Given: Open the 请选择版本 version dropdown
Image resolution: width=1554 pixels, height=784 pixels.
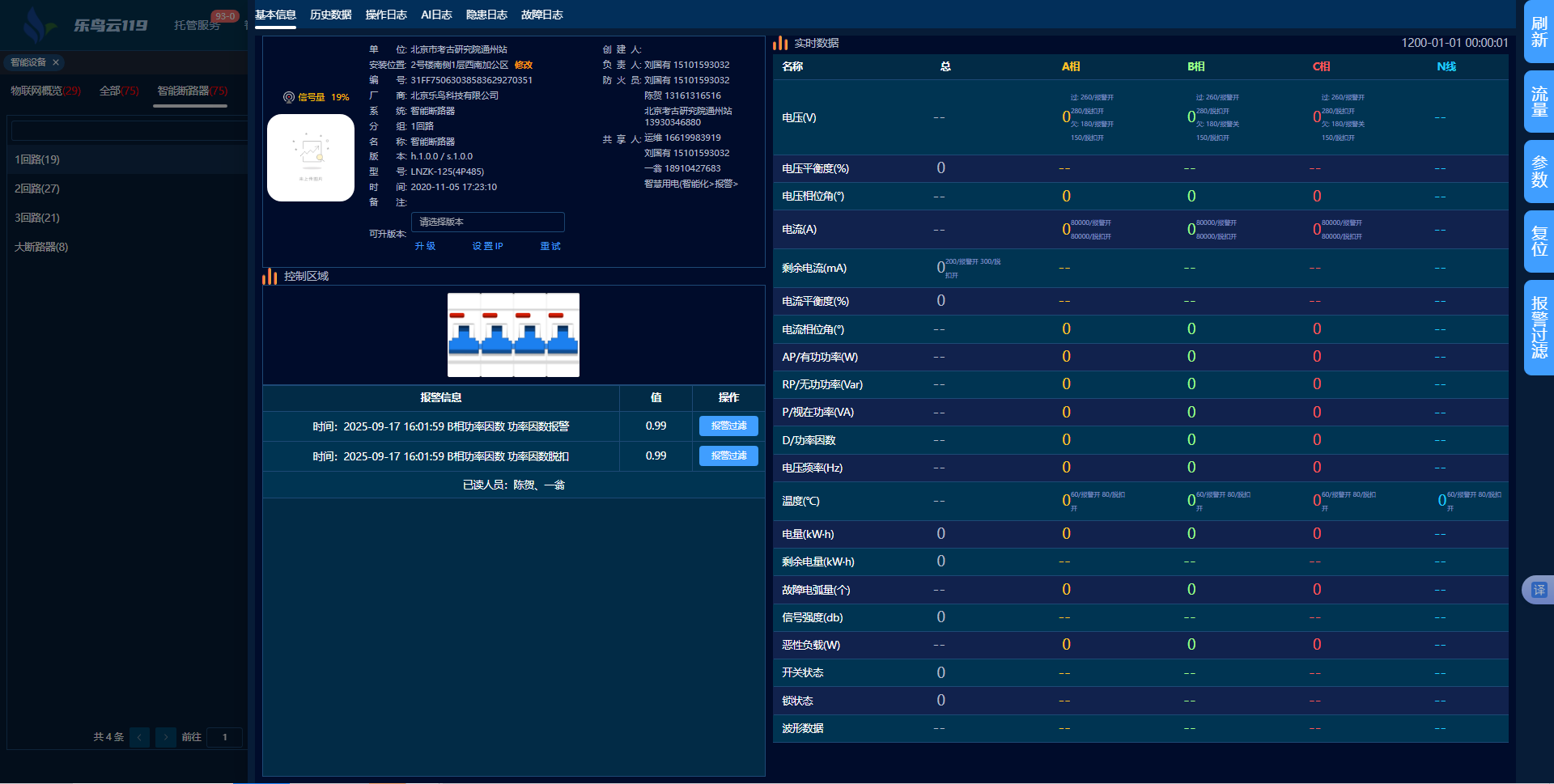Looking at the screenshot, I should point(487,222).
